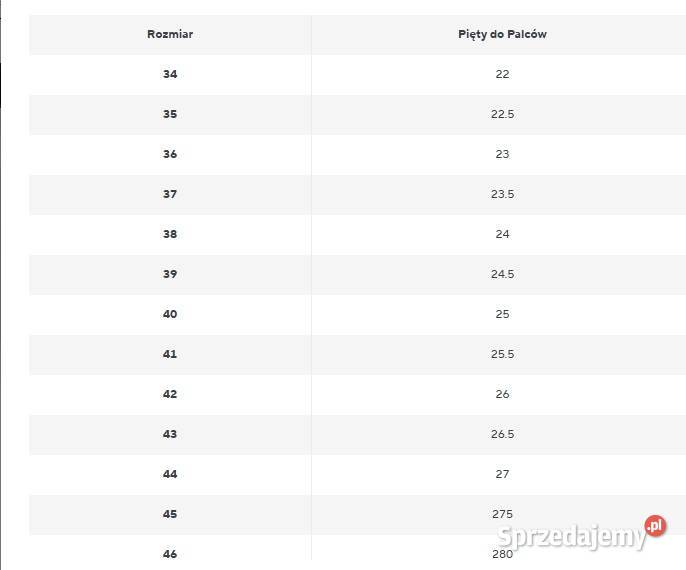The image size is (686, 570).
Task: Click the Rozmiar column header
Action: (170, 34)
